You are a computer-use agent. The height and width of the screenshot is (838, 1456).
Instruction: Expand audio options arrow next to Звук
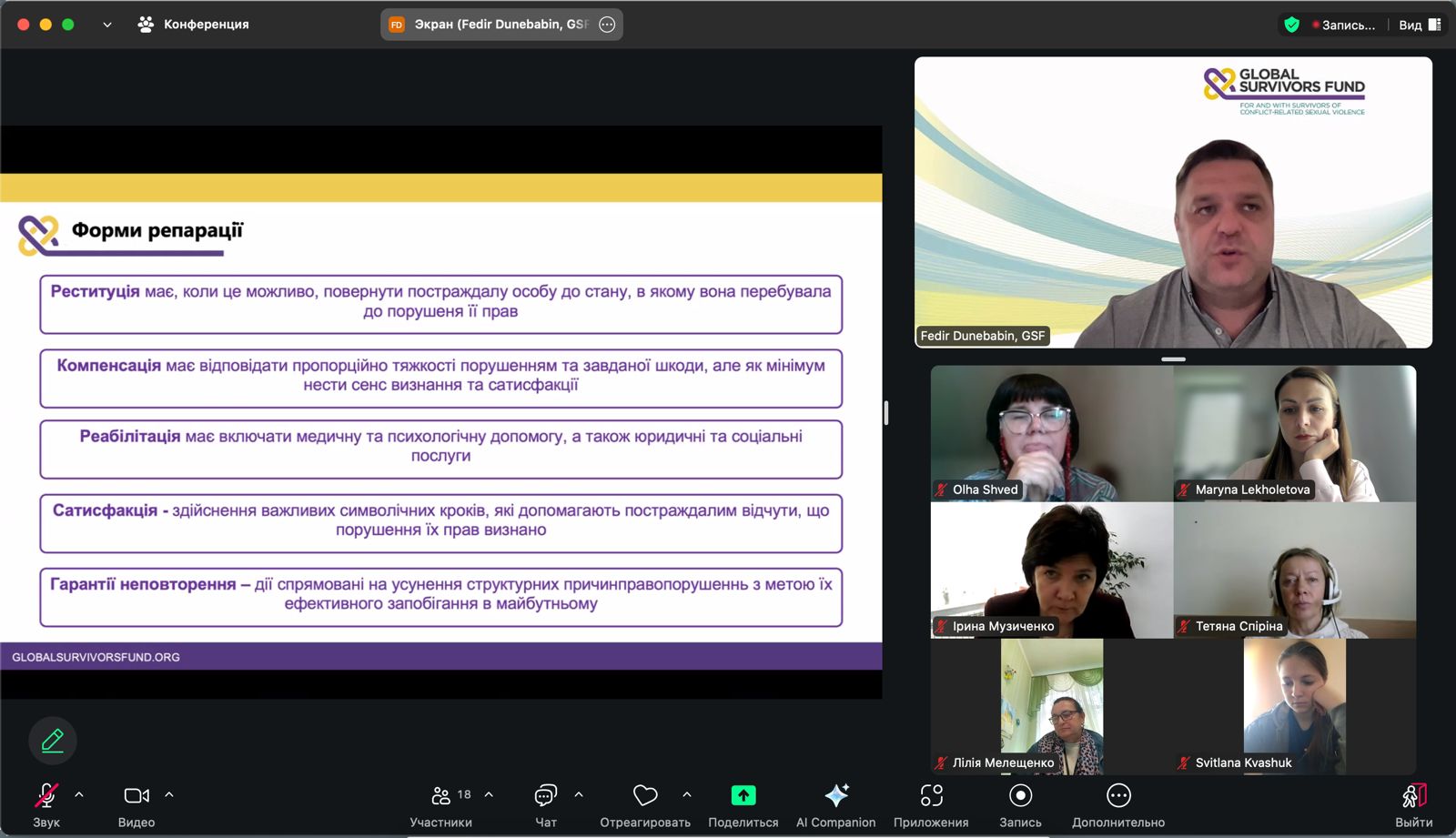[79, 795]
